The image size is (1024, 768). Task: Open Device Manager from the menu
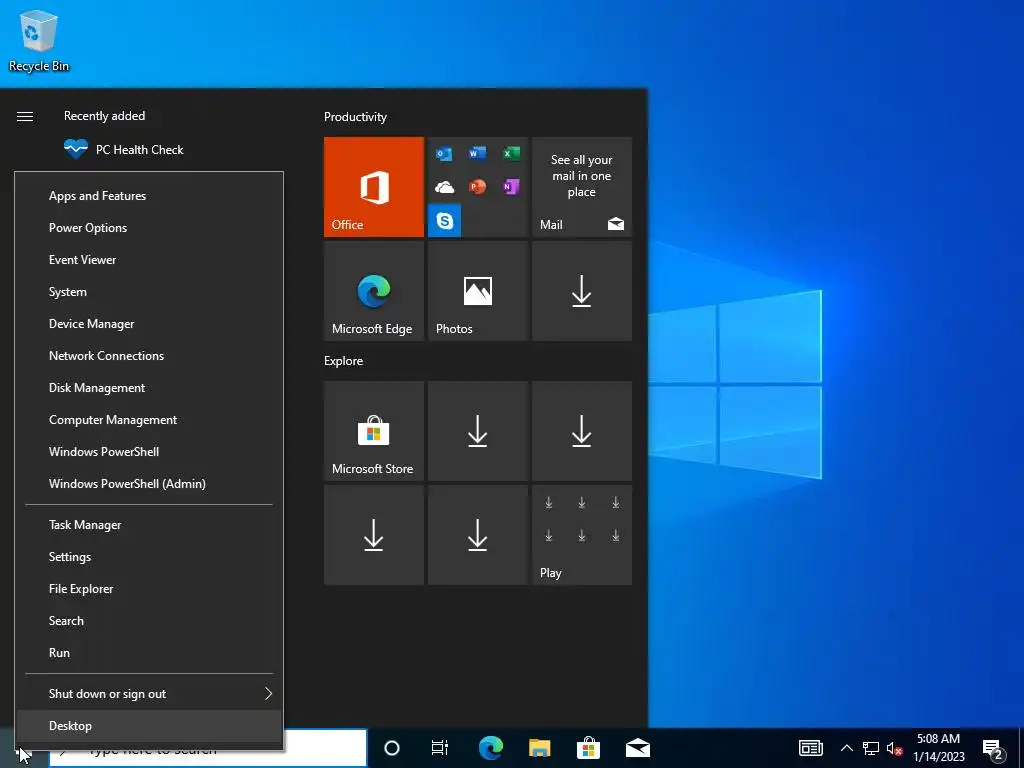click(x=149, y=324)
